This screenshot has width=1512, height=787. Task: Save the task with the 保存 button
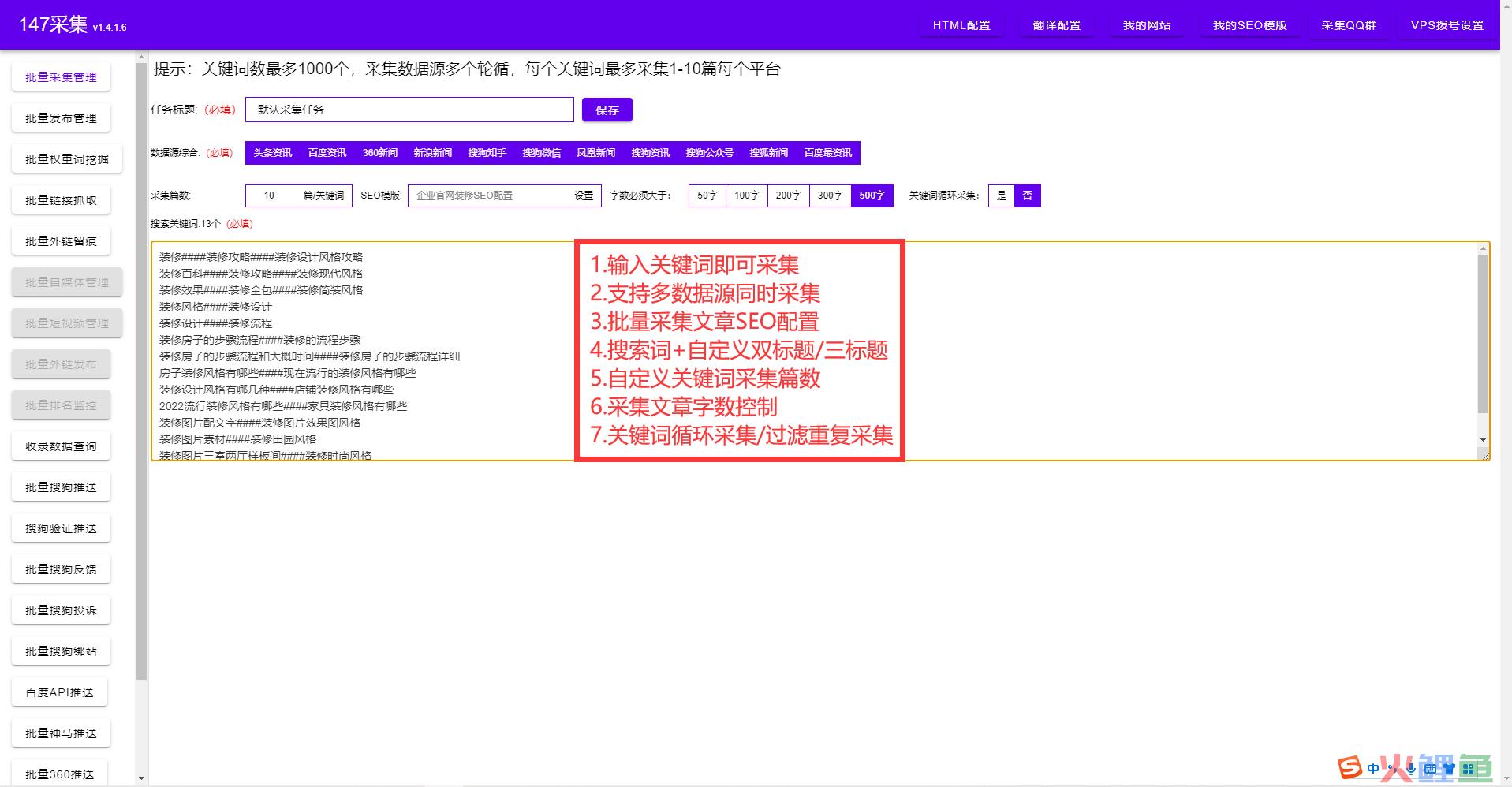coord(607,110)
